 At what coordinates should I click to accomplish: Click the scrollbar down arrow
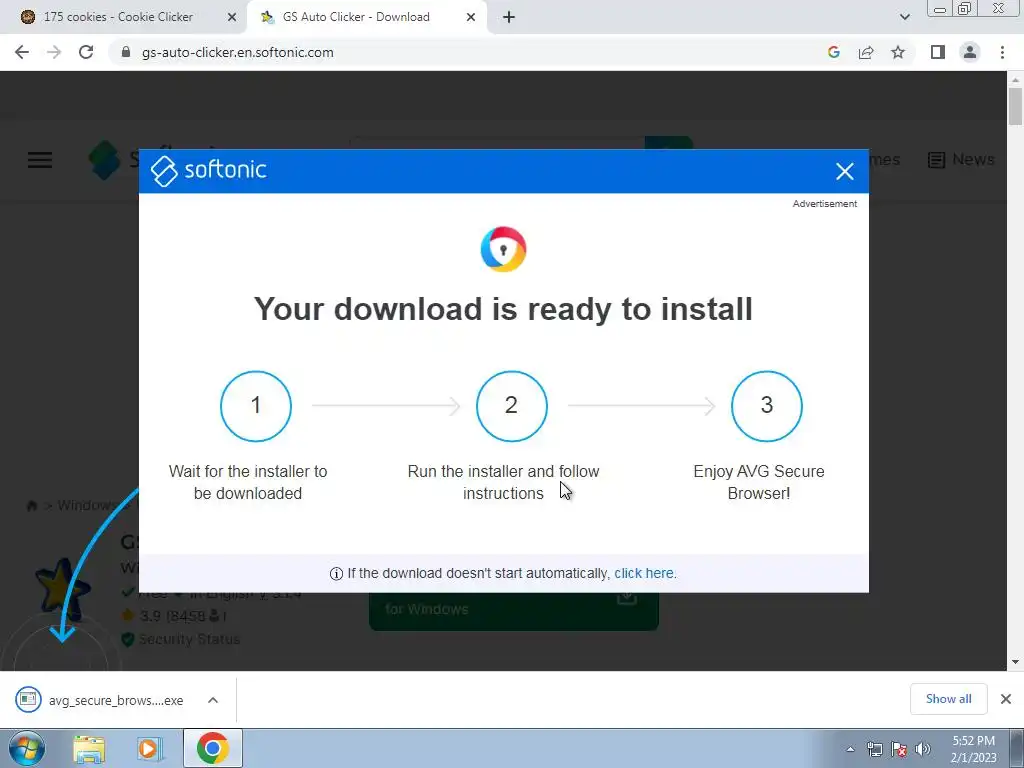(x=1015, y=662)
